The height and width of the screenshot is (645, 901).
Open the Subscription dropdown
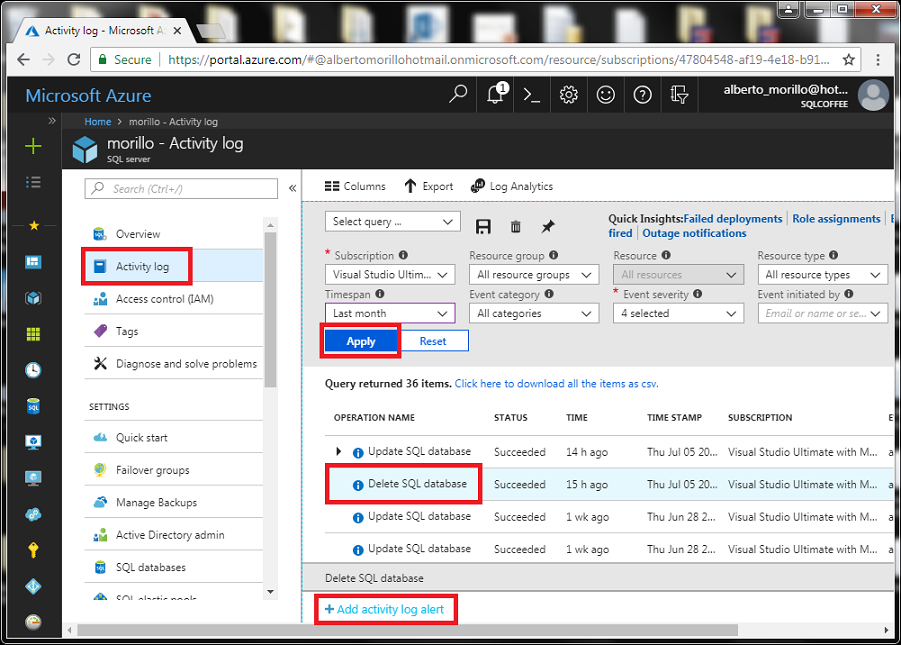click(390, 275)
